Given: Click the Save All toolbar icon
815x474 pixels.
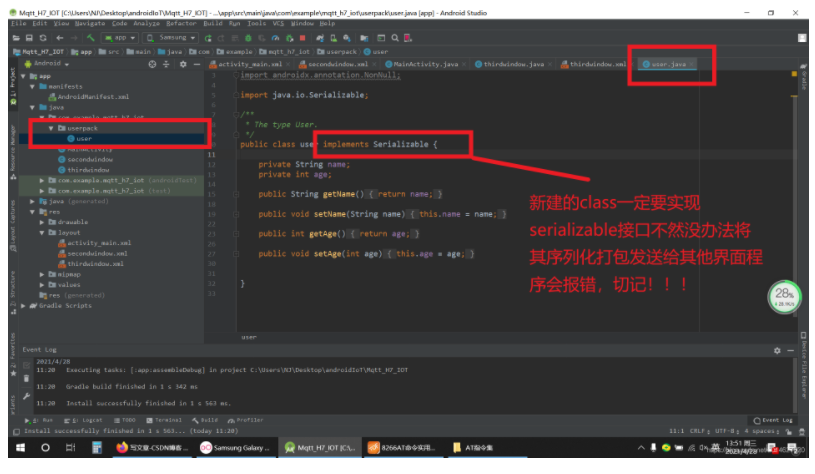Looking at the screenshot, I should click(29, 38).
